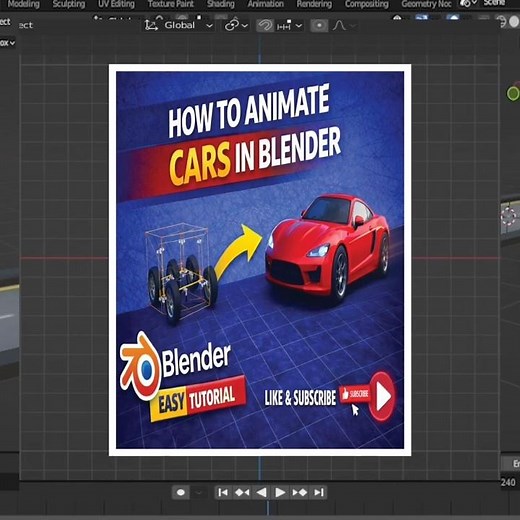Open the UV Editing workspace tab
Viewport: 520px width, 520px height.
click(116, 4)
